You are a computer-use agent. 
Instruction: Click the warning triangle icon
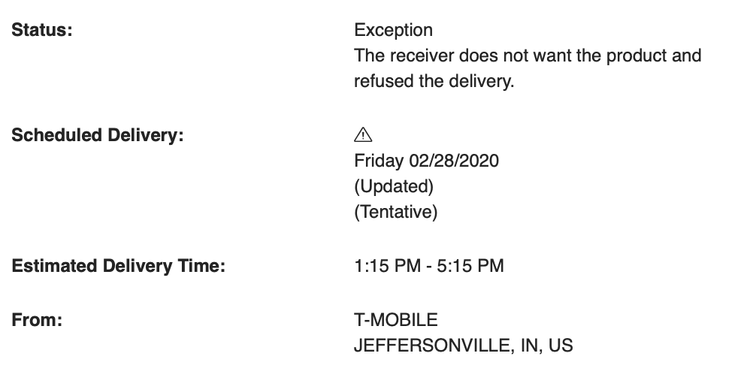(x=363, y=135)
